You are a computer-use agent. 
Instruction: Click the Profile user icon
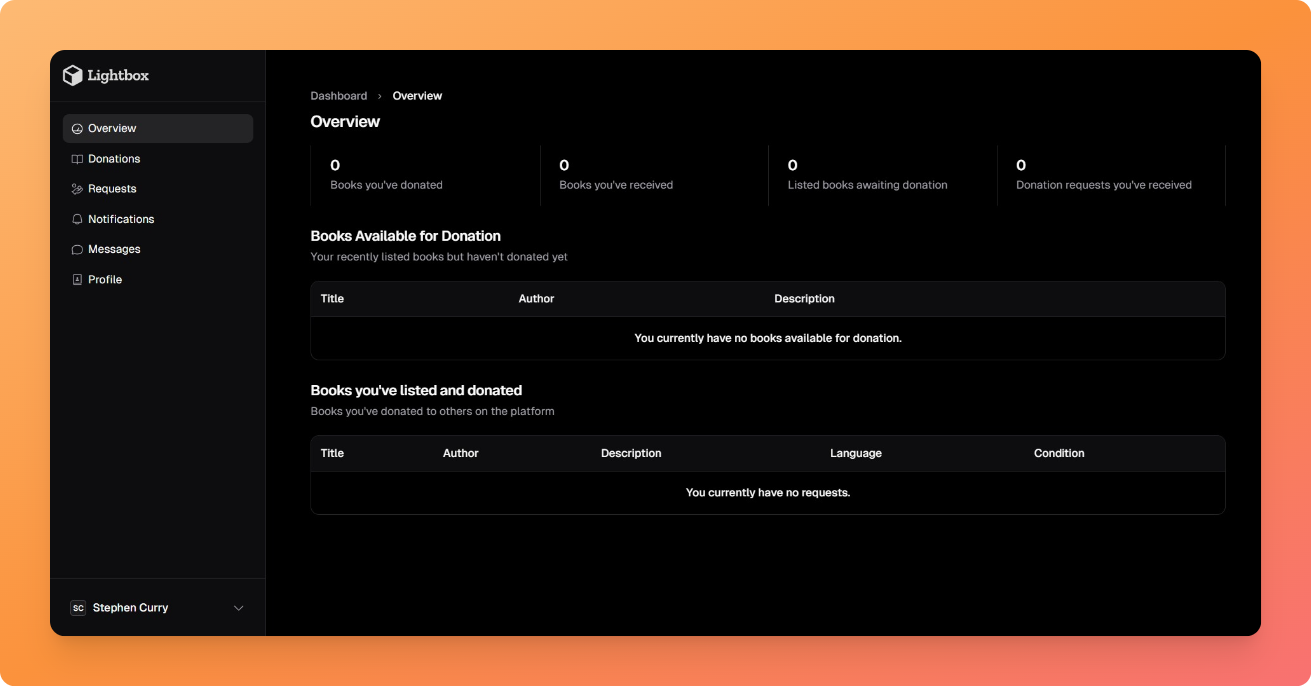tap(77, 280)
